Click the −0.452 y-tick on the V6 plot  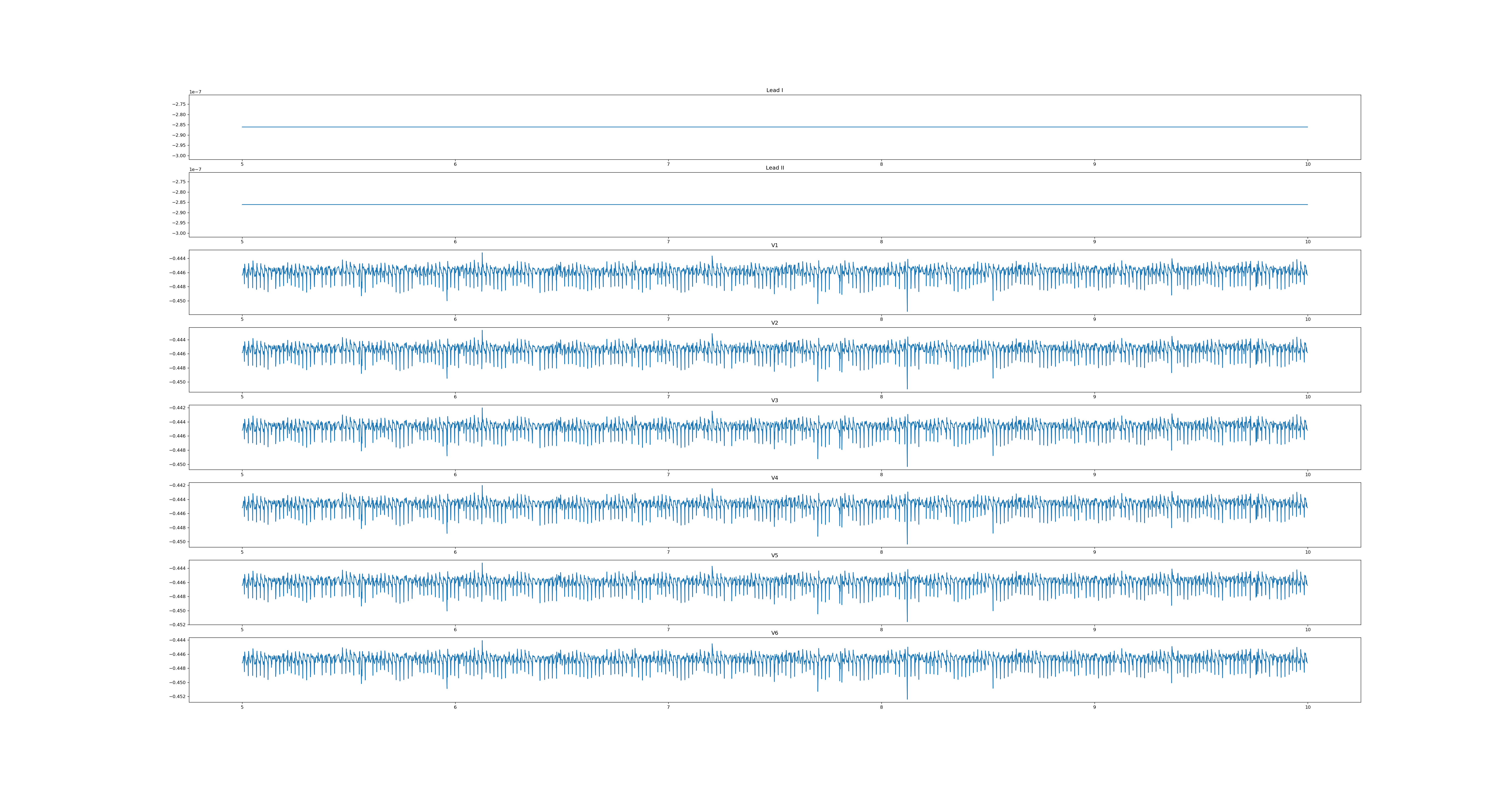click(x=177, y=697)
